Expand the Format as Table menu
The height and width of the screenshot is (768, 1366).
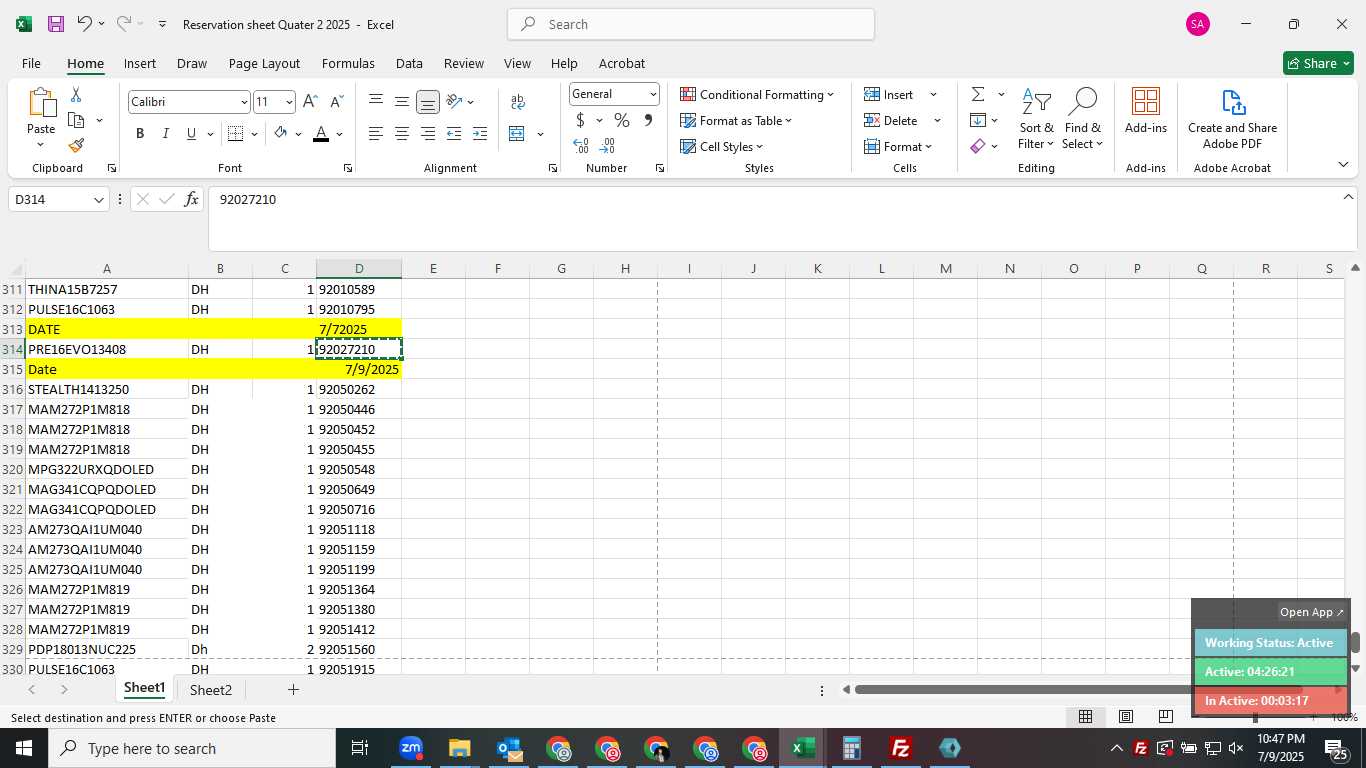pos(736,120)
